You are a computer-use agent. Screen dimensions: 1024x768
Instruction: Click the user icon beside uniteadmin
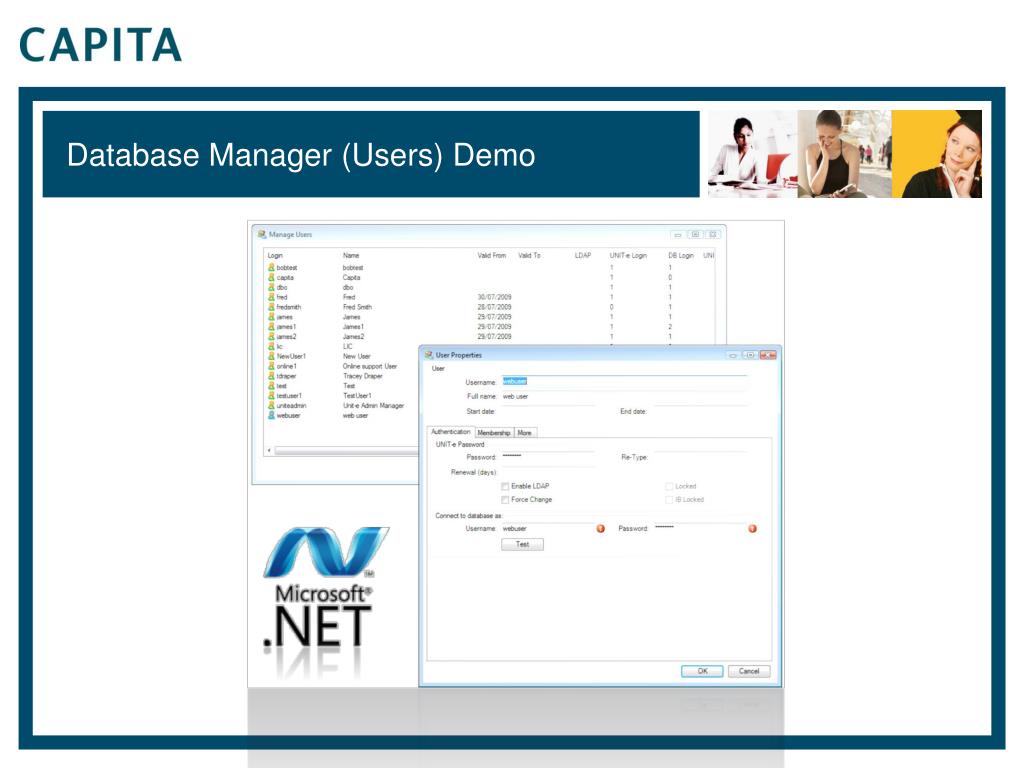pos(271,405)
